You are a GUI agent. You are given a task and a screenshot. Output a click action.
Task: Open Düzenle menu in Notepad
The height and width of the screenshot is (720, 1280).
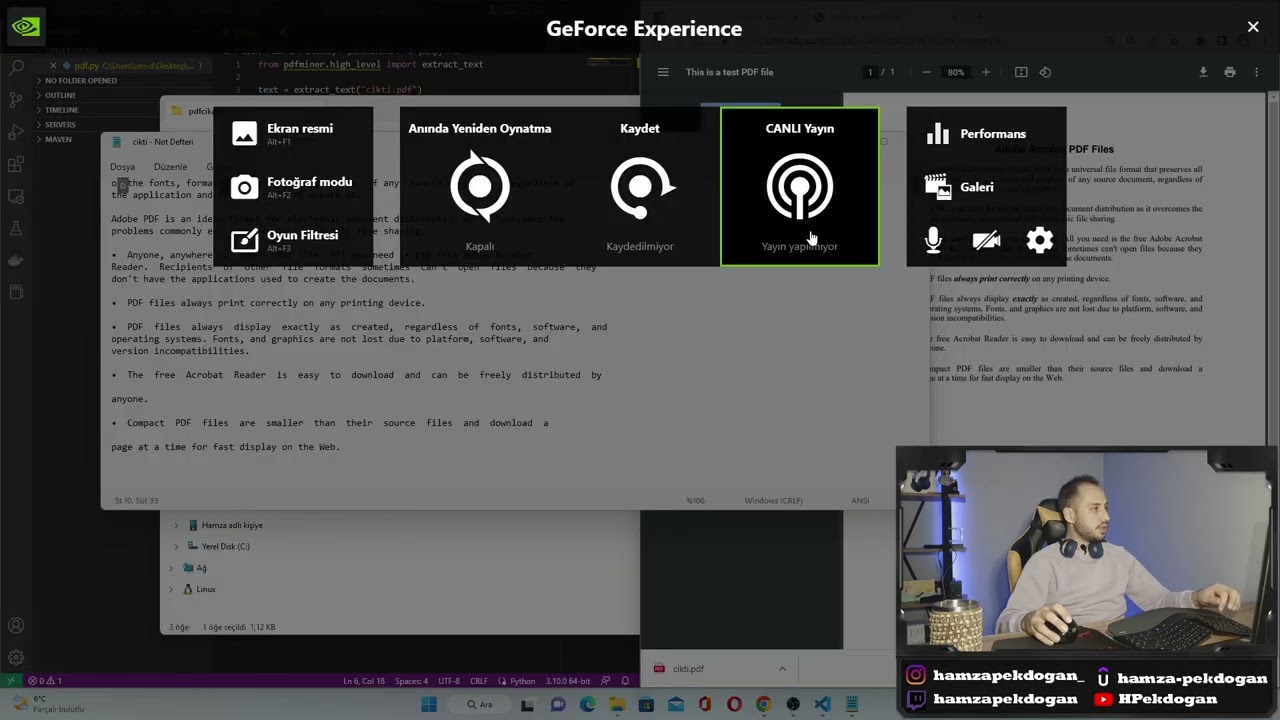pyautogui.click(x=170, y=167)
